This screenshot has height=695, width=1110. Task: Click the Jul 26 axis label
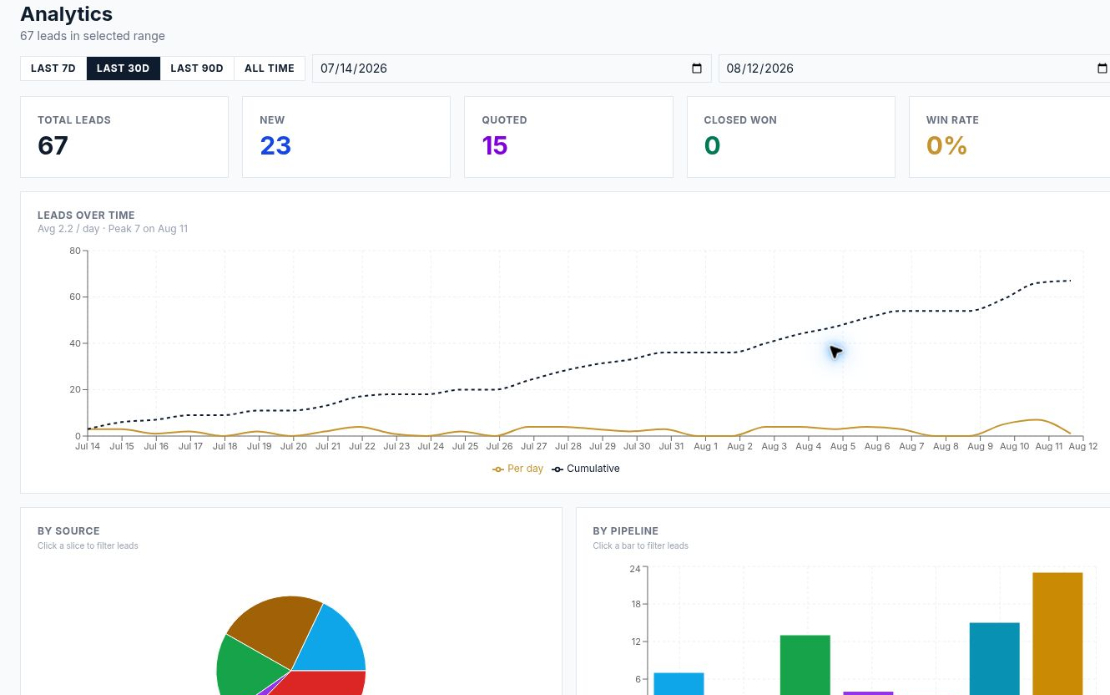(x=500, y=447)
